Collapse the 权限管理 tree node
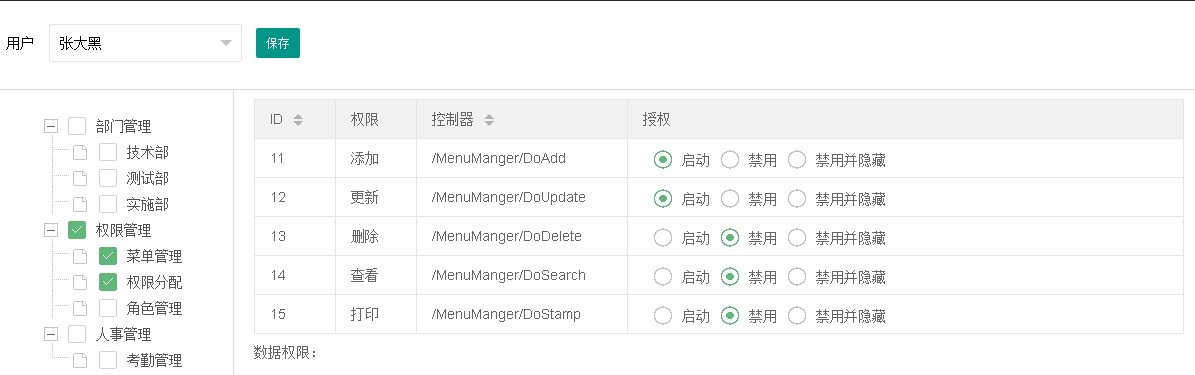Image resolution: width=1195 pixels, height=375 pixels. coord(51,230)
